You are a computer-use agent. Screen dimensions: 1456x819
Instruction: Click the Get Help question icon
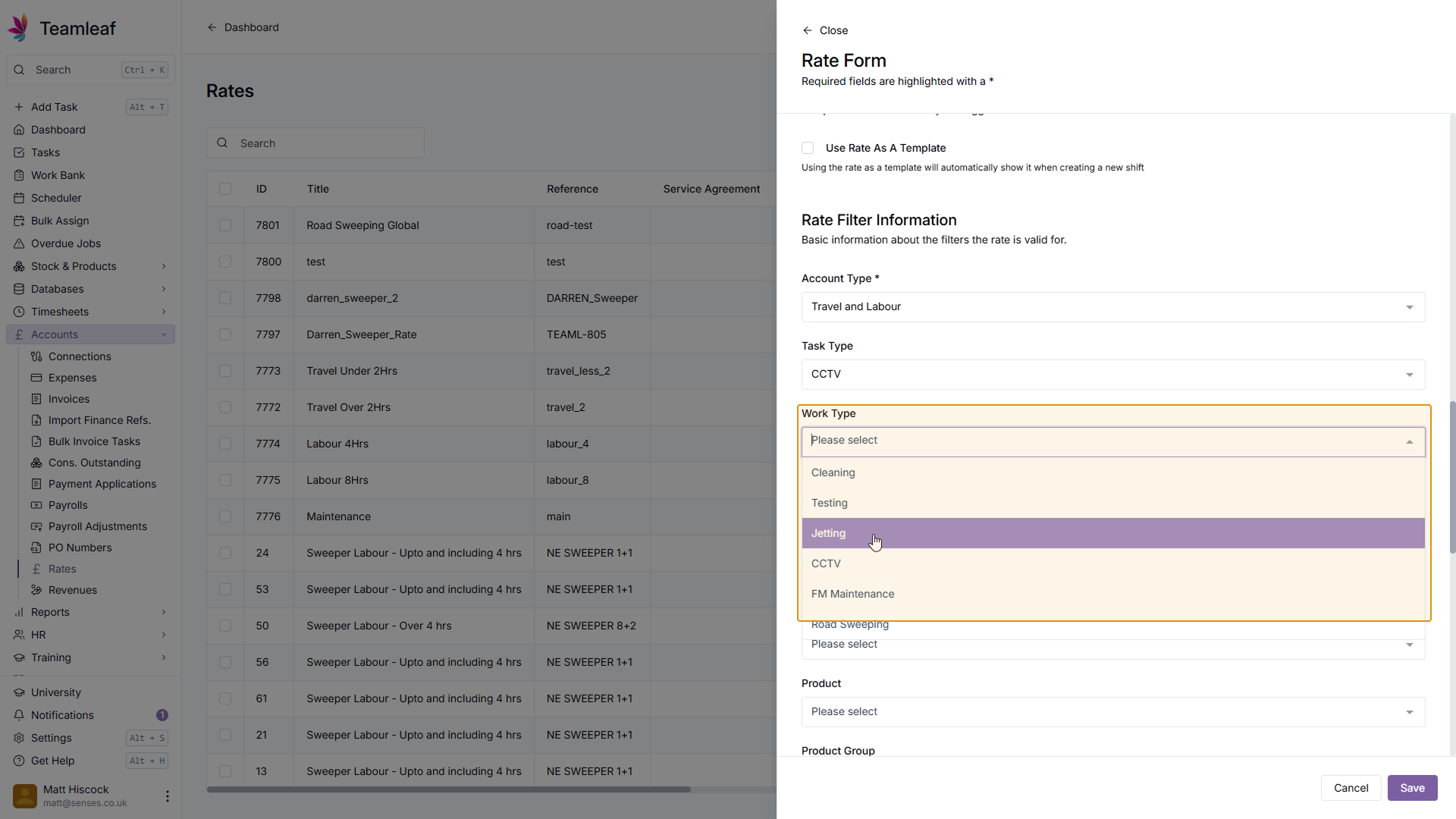[19, 761]
